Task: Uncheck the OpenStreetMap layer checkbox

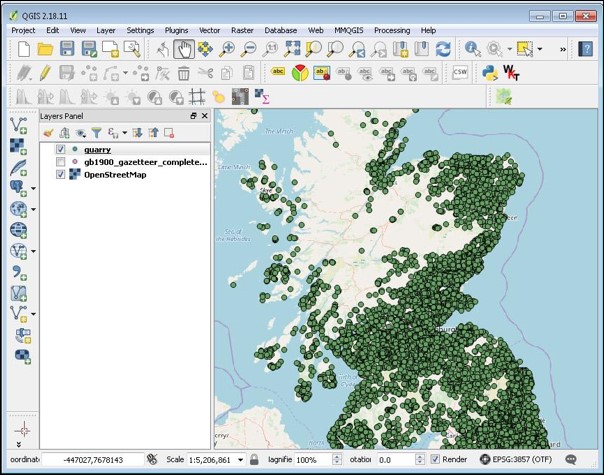Action: point(60,175)
